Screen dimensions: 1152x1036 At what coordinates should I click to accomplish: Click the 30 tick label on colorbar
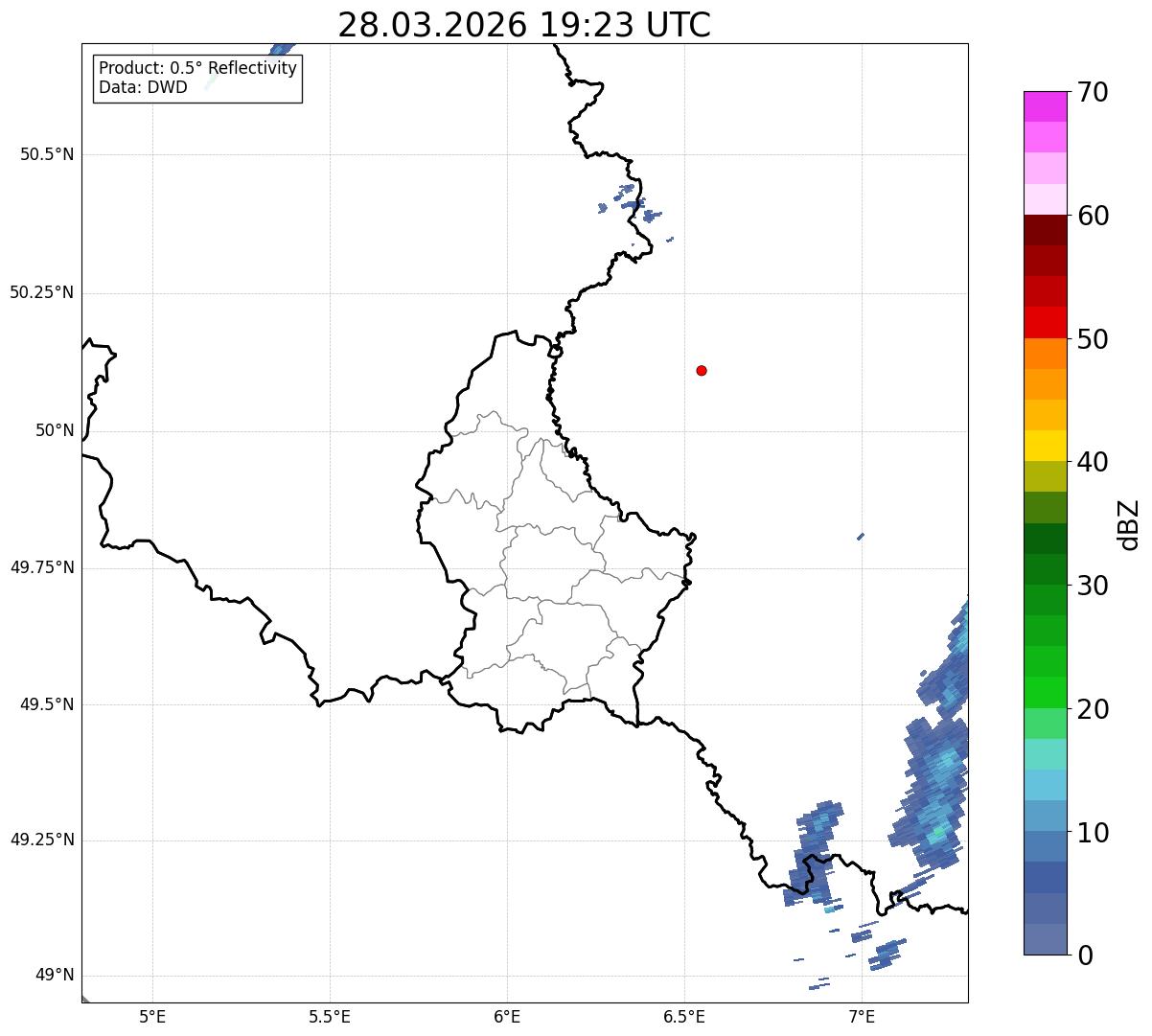click(1093, 586)
